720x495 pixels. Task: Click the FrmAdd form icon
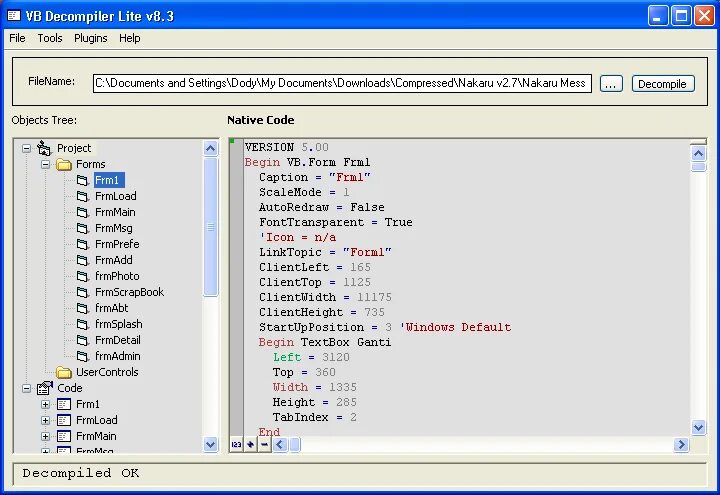pos(83,260)
